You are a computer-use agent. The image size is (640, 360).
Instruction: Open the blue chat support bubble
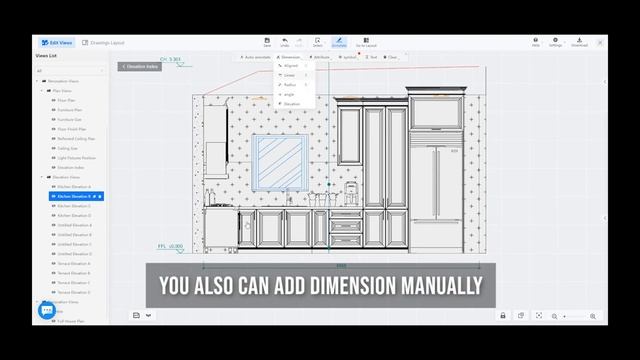click(x=47, y=311)
